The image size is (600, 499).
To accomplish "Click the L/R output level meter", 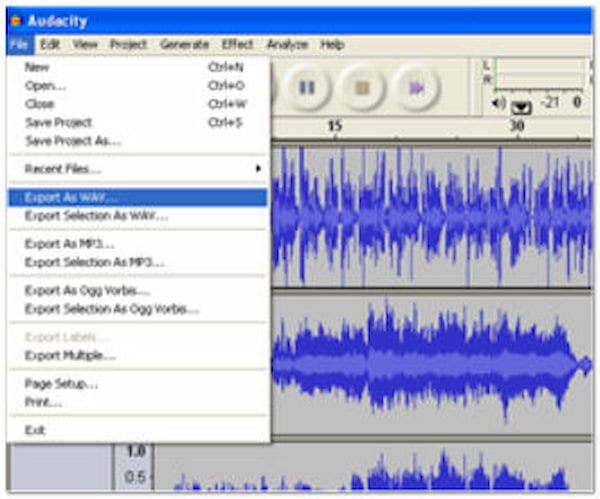I will 539,74.
